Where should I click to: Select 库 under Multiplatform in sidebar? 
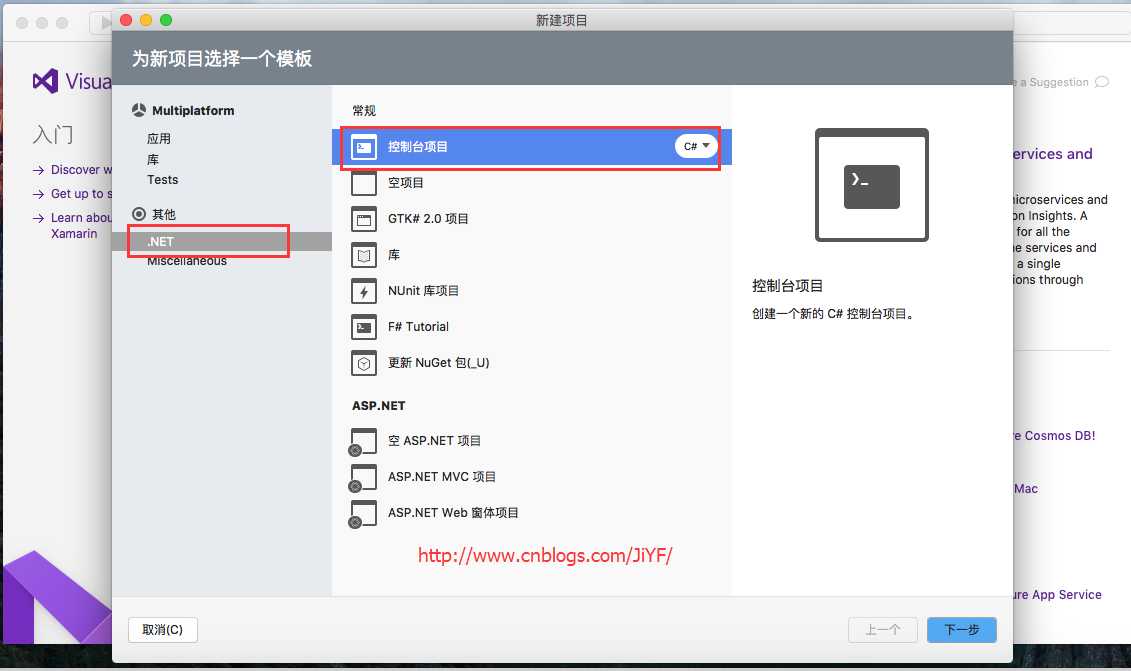pos(153,159)
